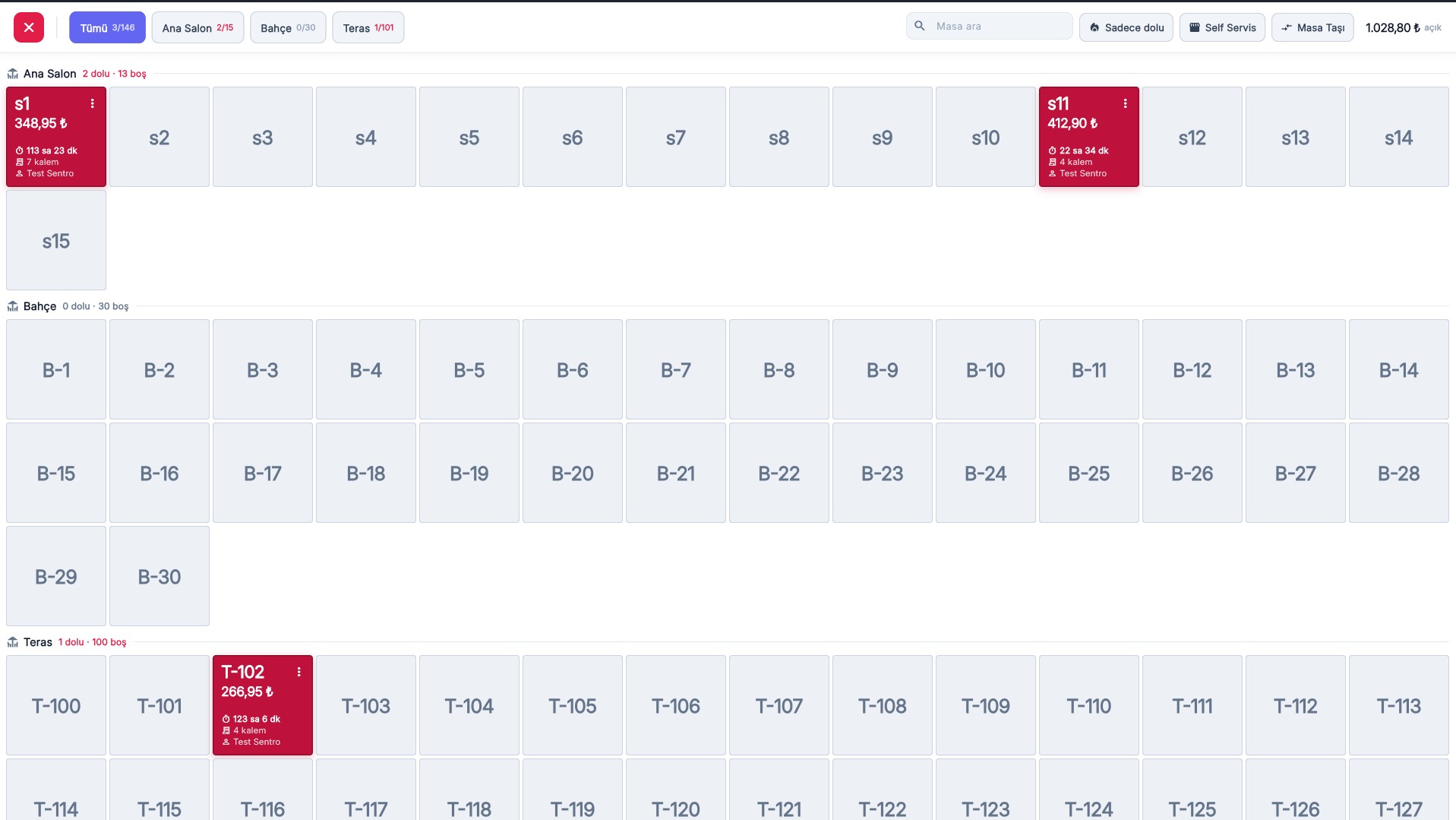Open occupied table s1
The image size is (1456, 820).
(56, 137)
